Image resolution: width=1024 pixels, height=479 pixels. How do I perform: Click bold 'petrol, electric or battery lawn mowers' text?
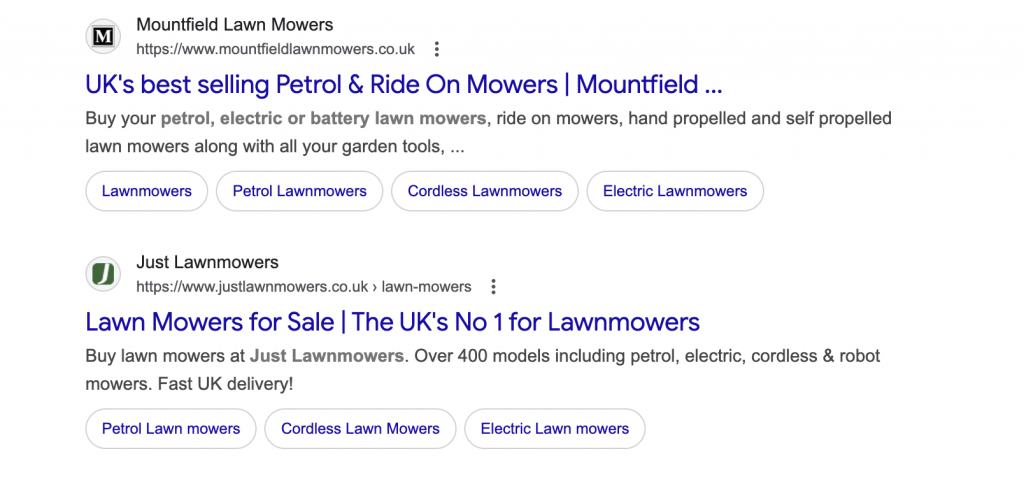[323, 119]
